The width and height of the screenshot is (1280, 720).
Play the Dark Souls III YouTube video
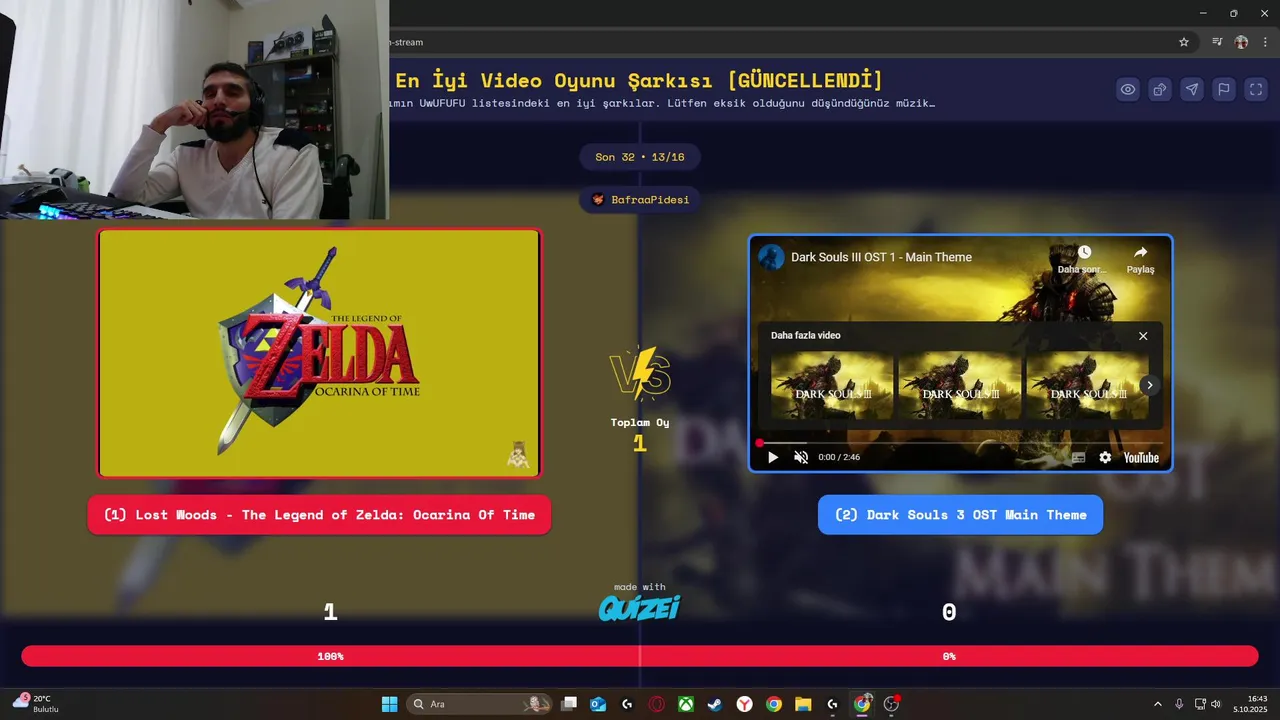tap(772, 457)
